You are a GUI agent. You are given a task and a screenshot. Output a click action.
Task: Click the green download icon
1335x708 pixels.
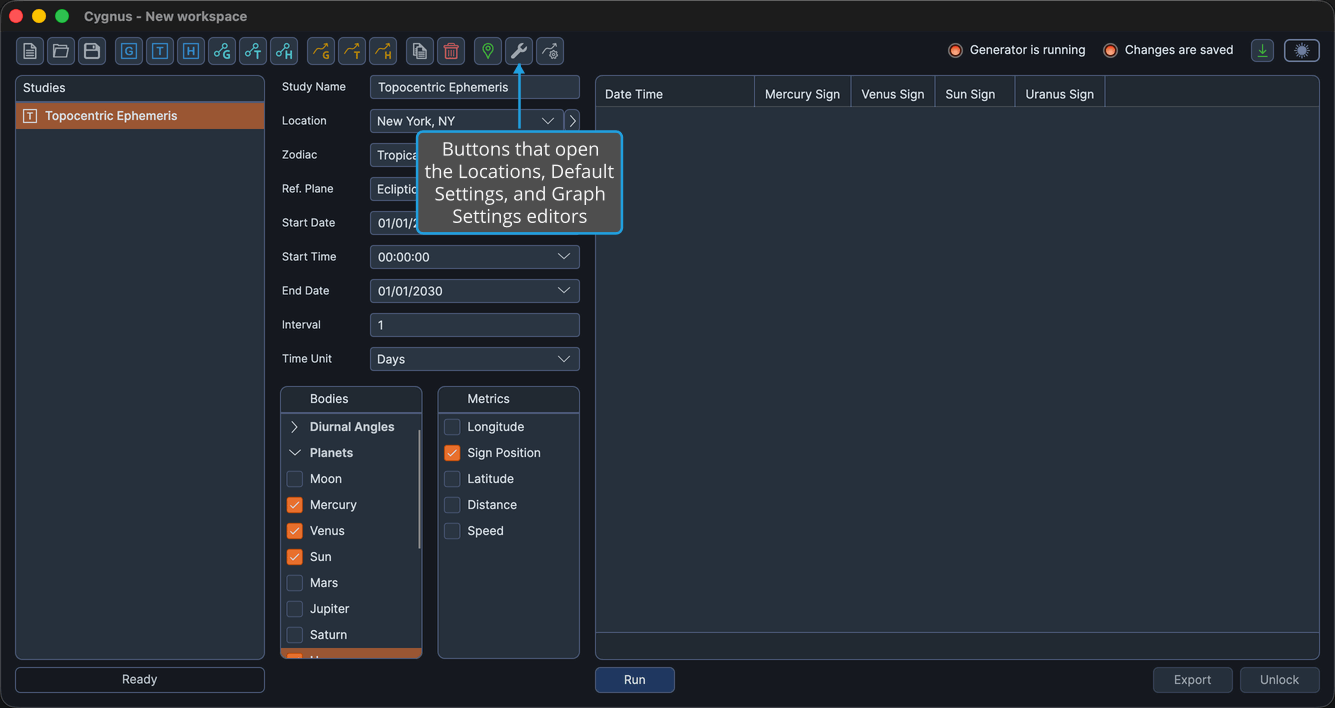[x=1263, y=51]
